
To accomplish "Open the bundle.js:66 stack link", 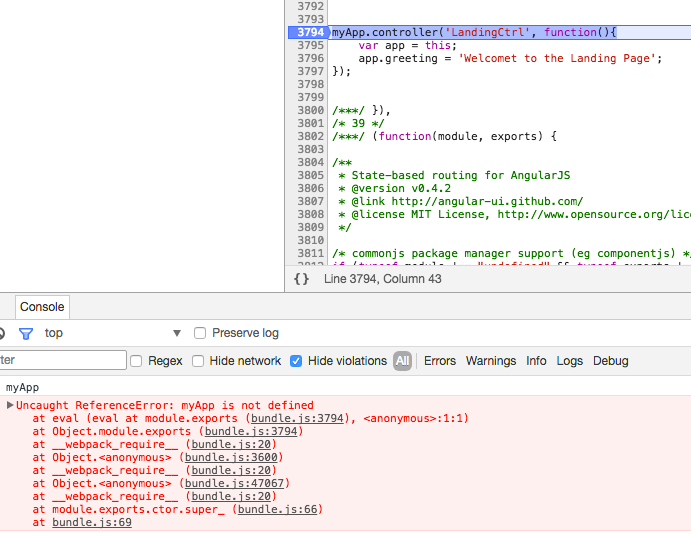I will (277, 509).
